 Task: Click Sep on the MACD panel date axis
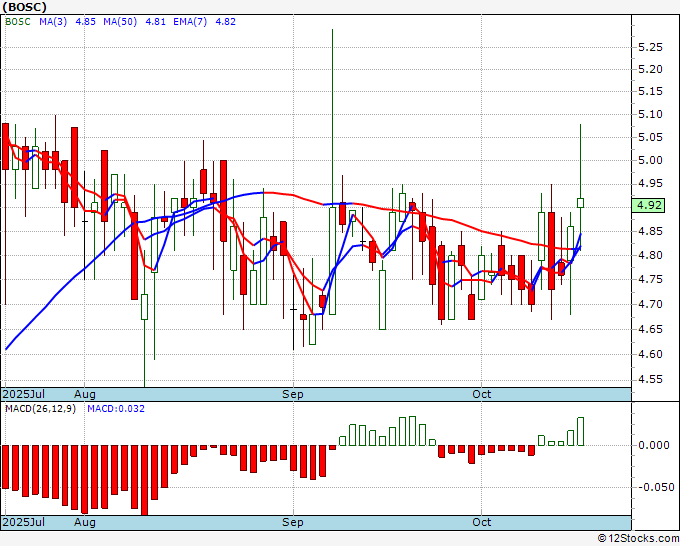[x=293, y=522]
